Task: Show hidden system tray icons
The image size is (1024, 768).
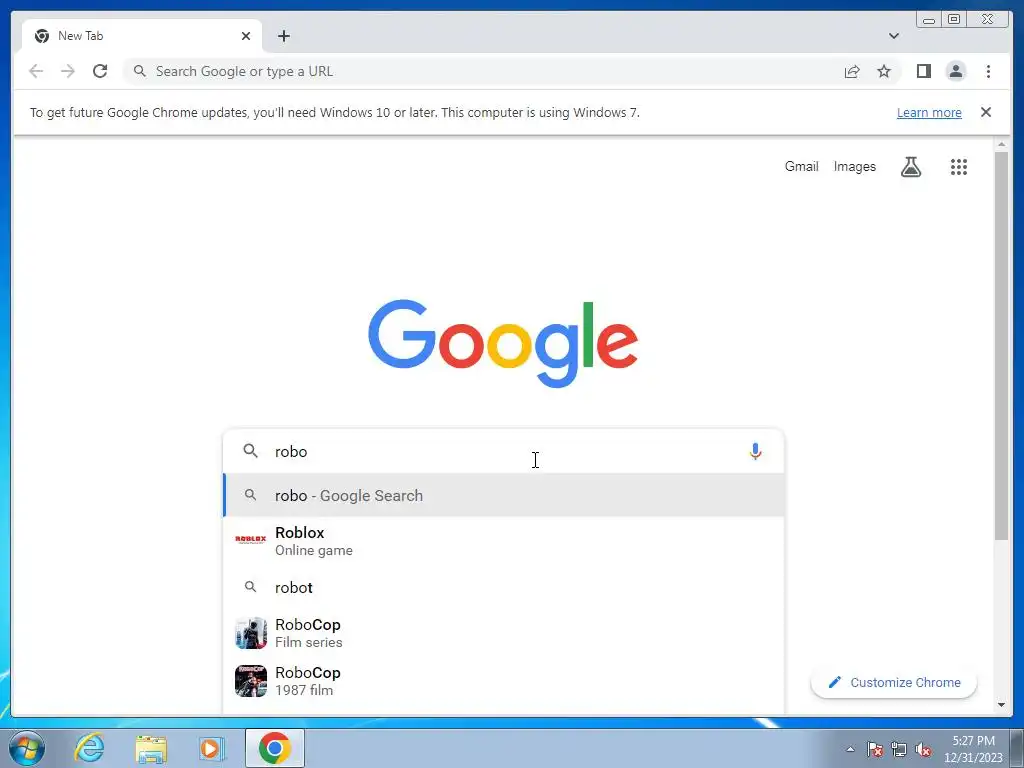Action: [x=850, y=749]
